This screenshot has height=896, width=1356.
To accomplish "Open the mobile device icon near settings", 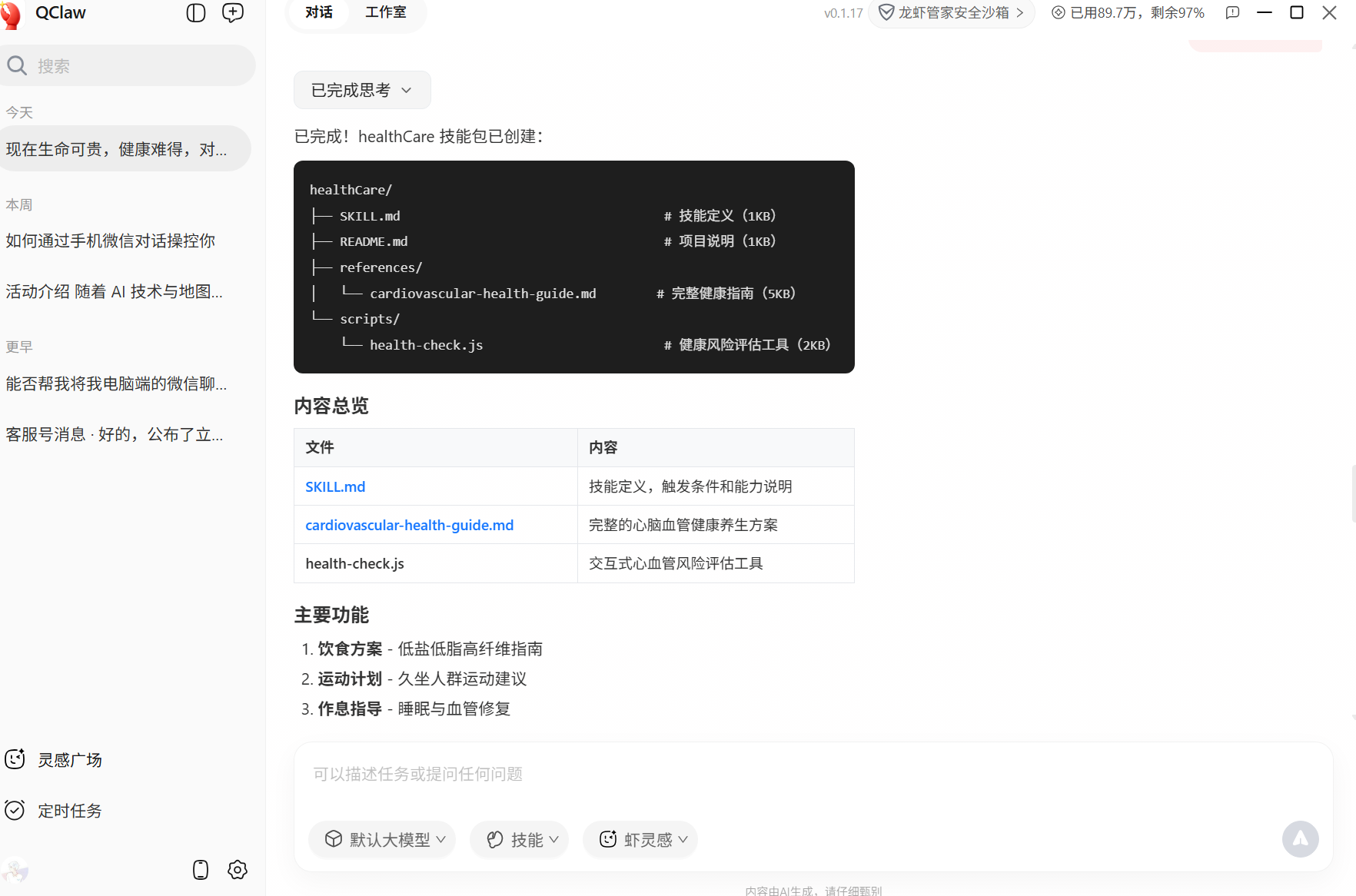I will (200, 870).
